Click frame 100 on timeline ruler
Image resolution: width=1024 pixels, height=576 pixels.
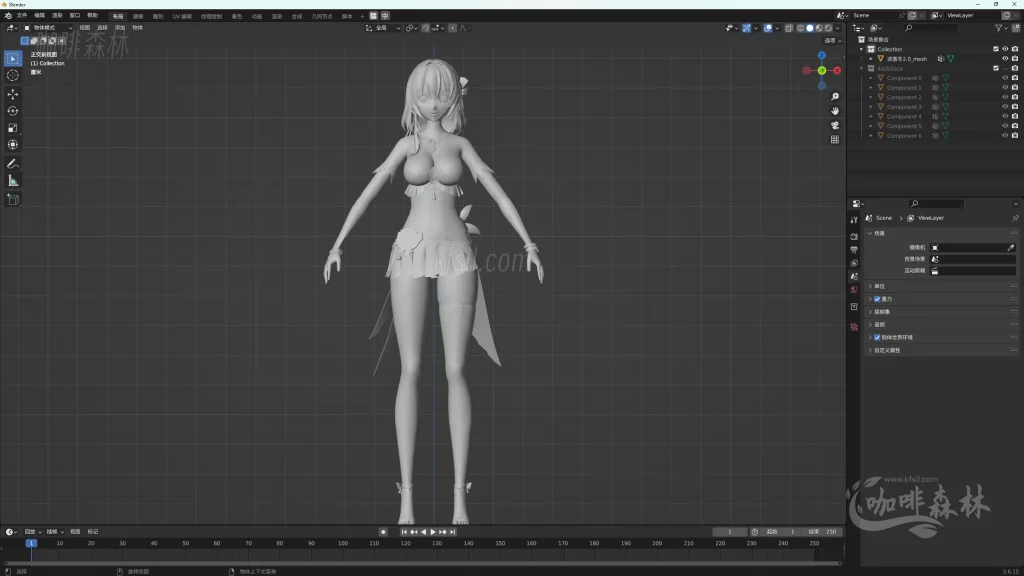coord(343,543)
